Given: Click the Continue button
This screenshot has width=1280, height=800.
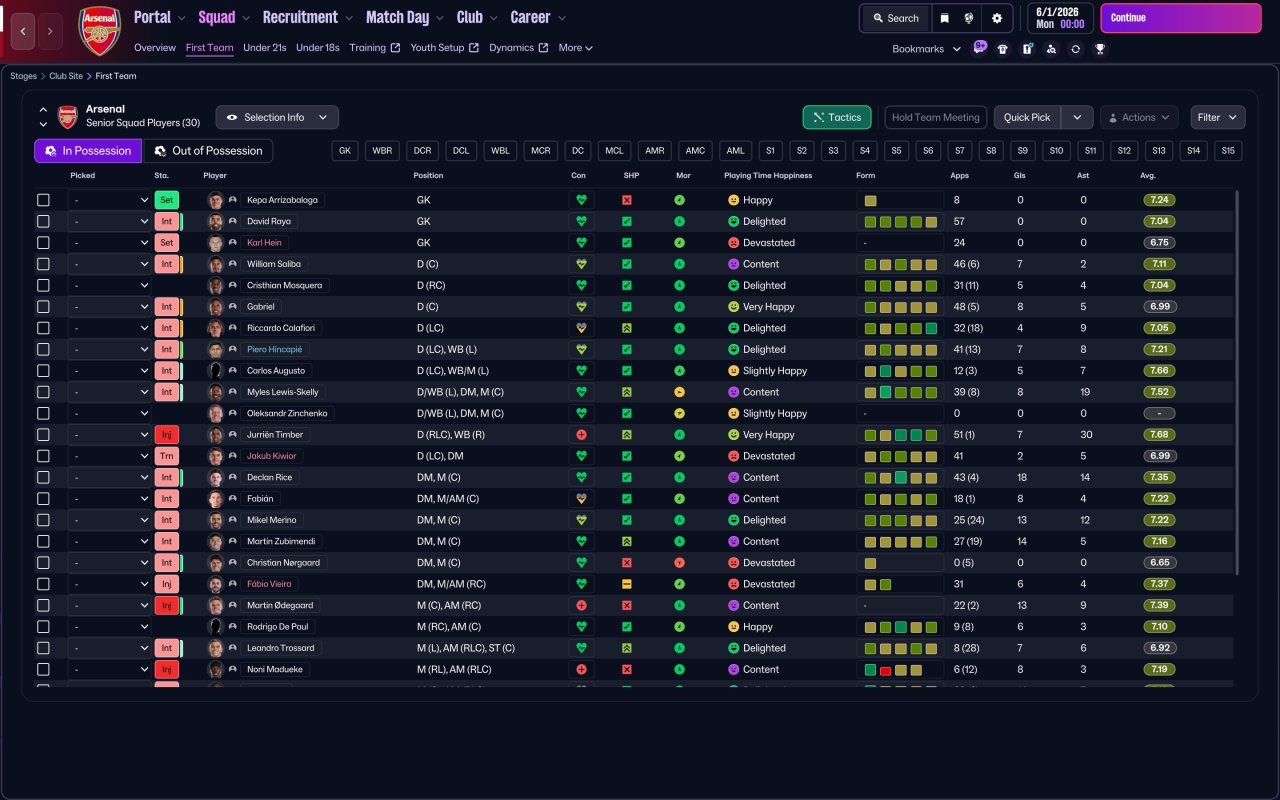Looking at the screenshot, I should (1181, 18).
